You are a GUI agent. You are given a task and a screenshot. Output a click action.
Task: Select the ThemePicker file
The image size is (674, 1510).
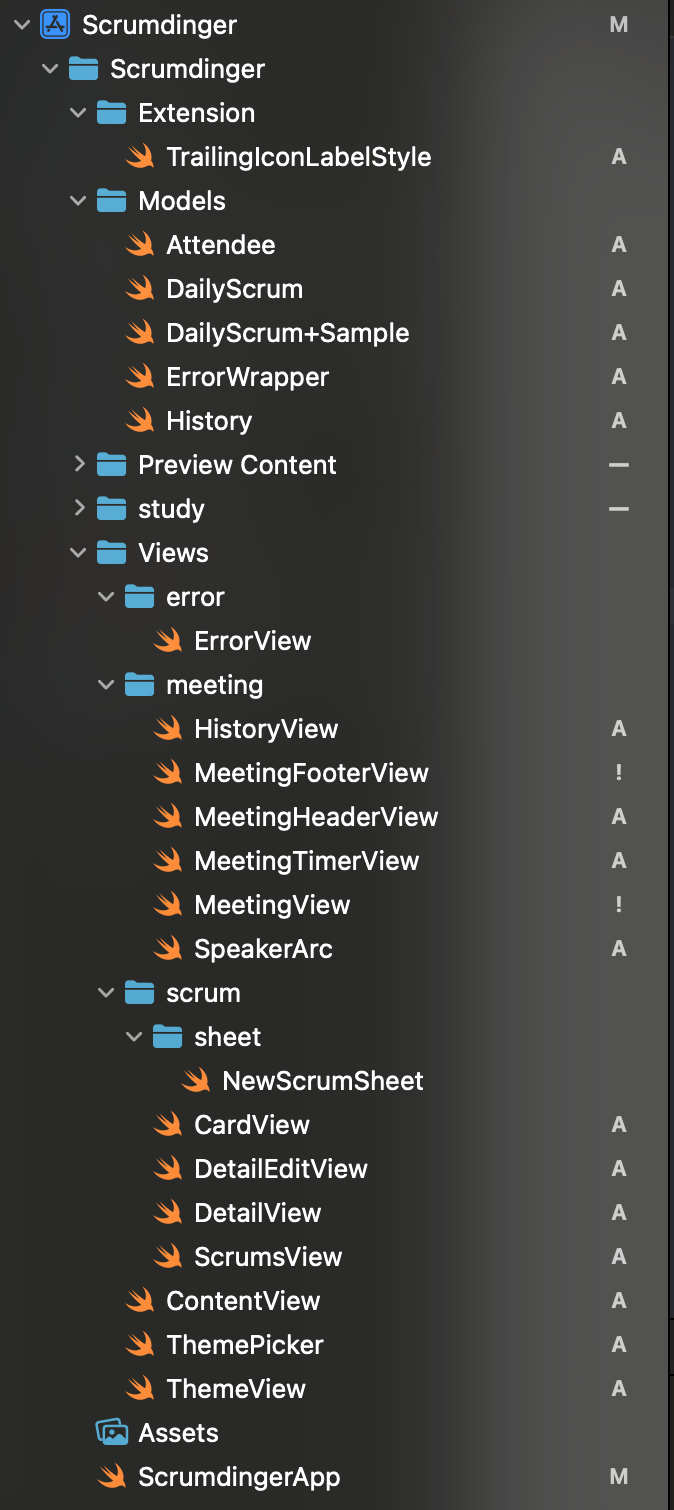pos(245,1345)
